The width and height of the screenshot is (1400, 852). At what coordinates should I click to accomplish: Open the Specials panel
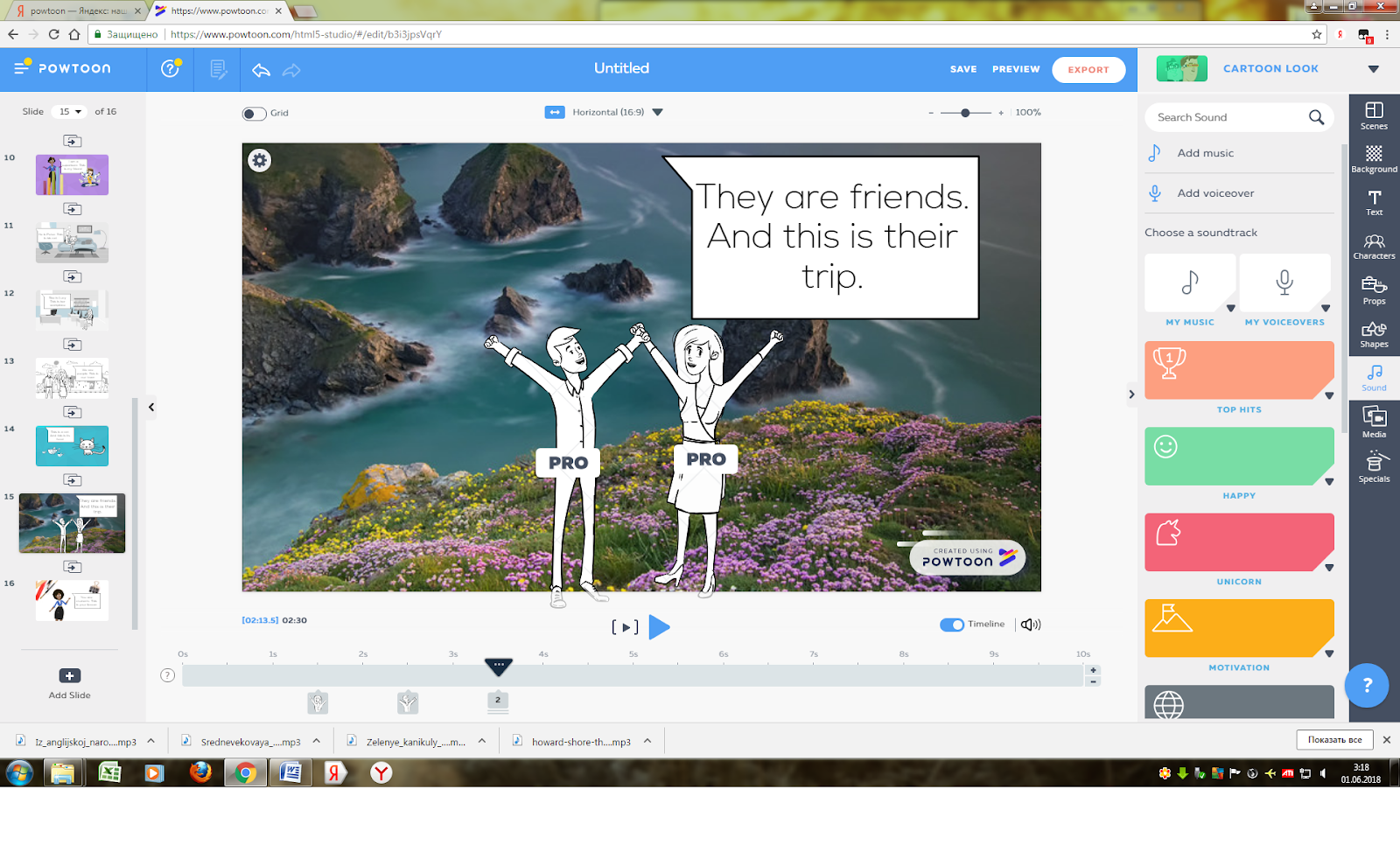pyautogui.click(x=1374, y=466)
